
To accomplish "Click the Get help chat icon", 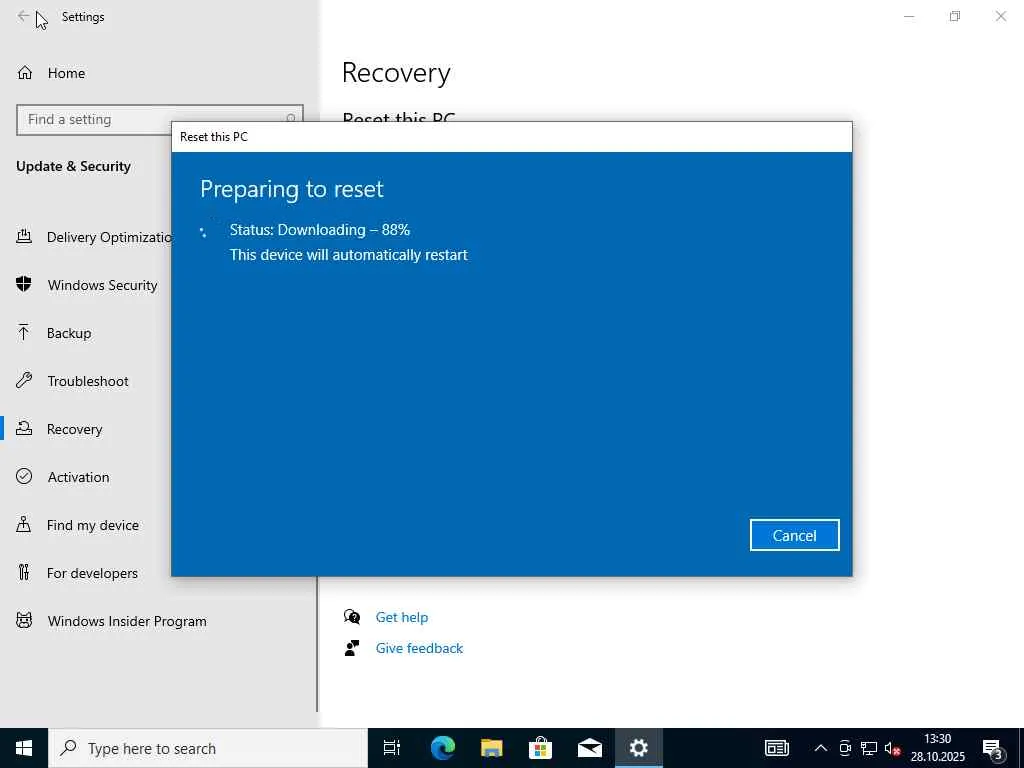I will pos(352,616).
